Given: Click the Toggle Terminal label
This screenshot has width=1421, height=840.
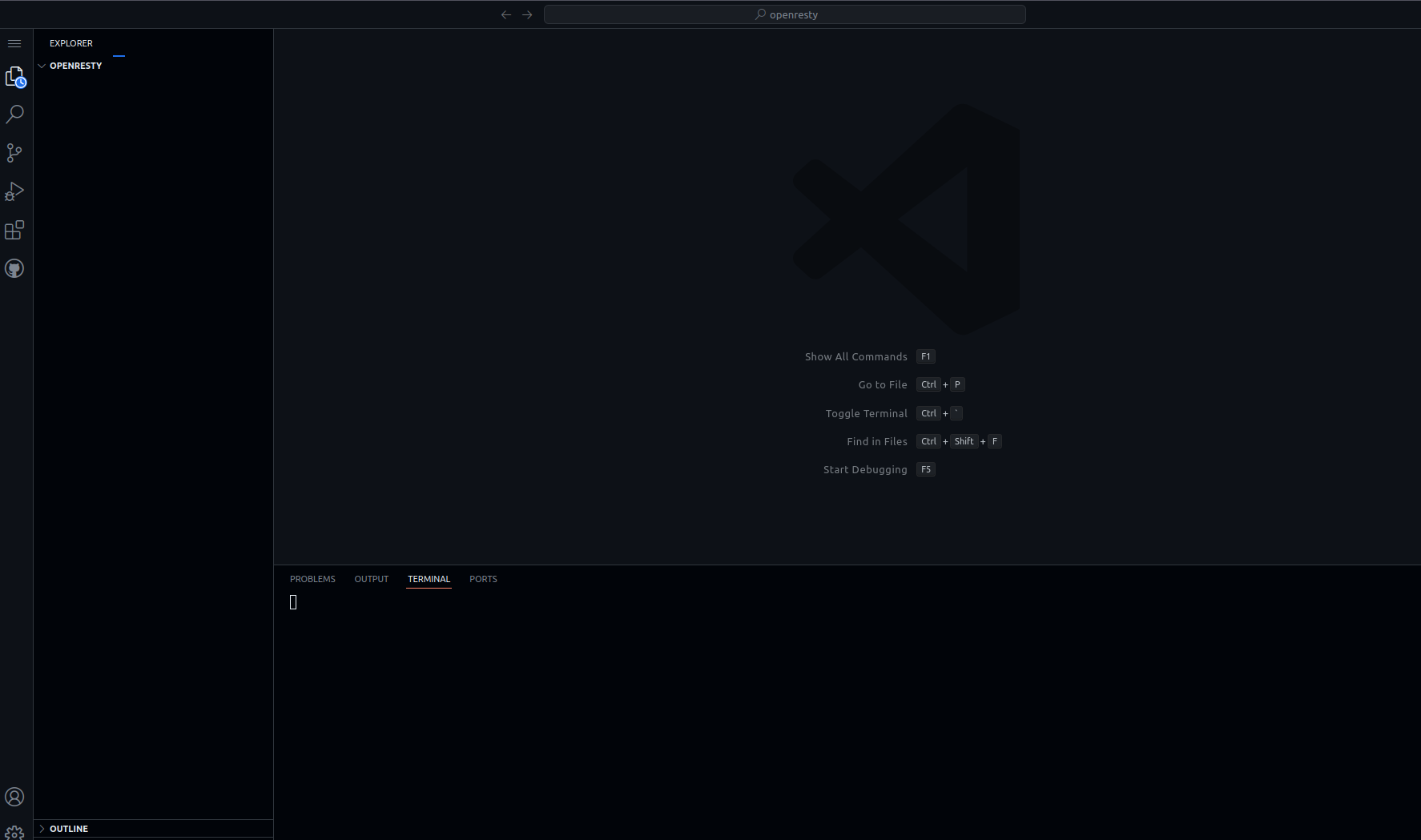Looking at the screenshot, I should tap(867, 414).
